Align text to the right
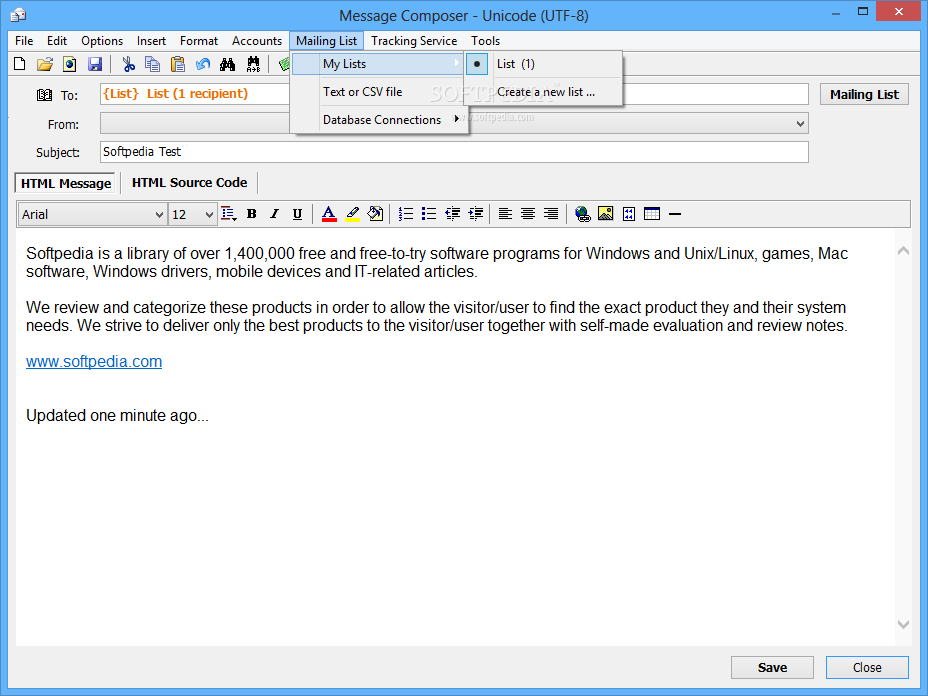This screenshot has width=928, height=696. click(551, 214)
